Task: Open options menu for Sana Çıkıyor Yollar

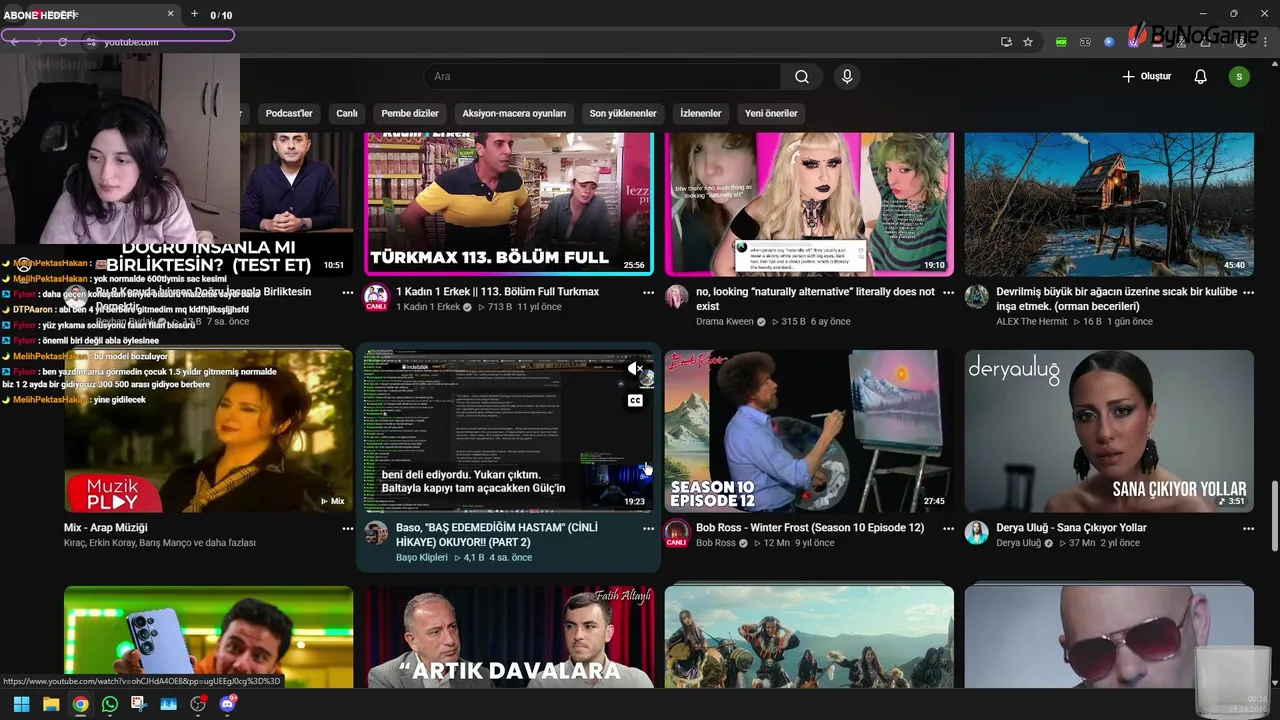Action: click(1248, 529)
